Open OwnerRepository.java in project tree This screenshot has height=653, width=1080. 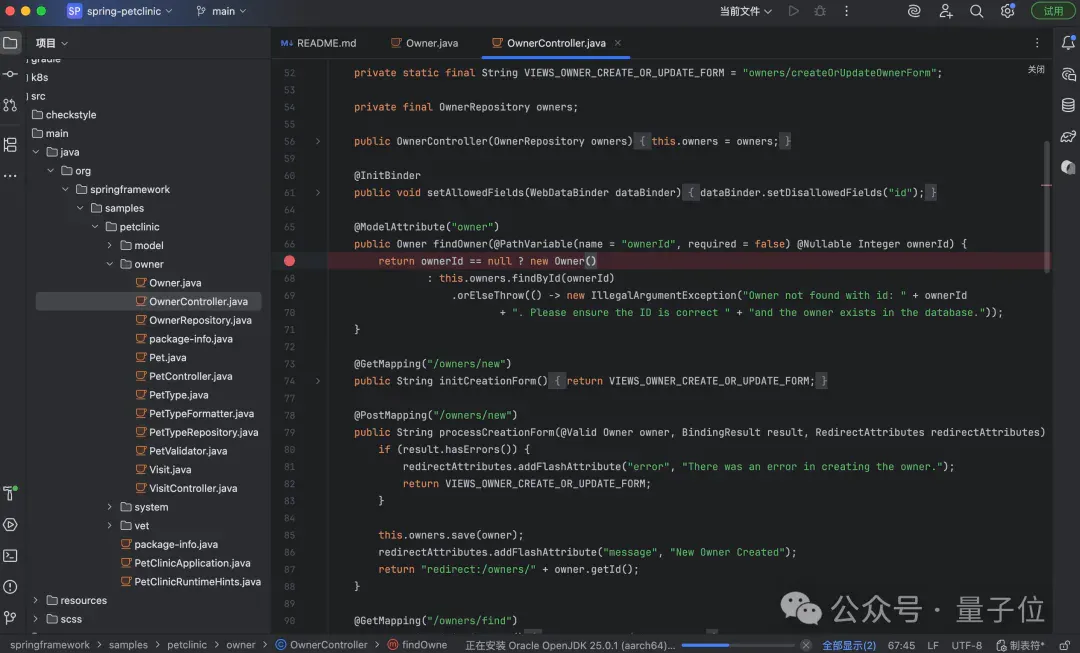[x=200, y=320]
